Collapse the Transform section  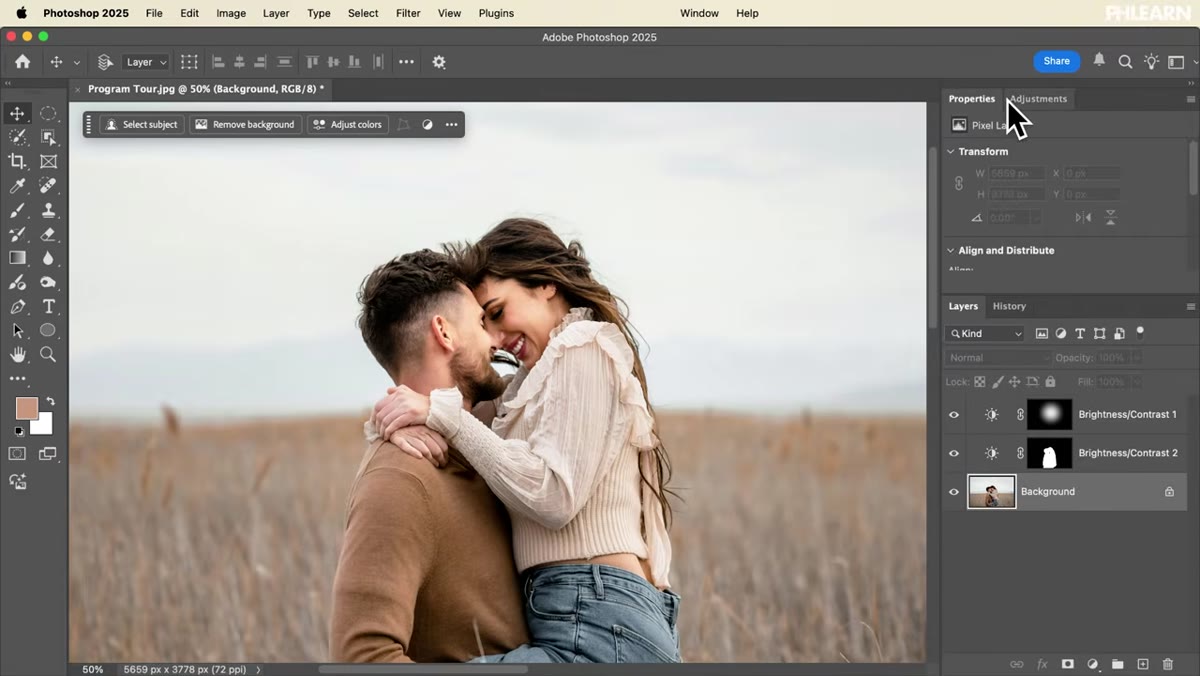tap(951, 152)
